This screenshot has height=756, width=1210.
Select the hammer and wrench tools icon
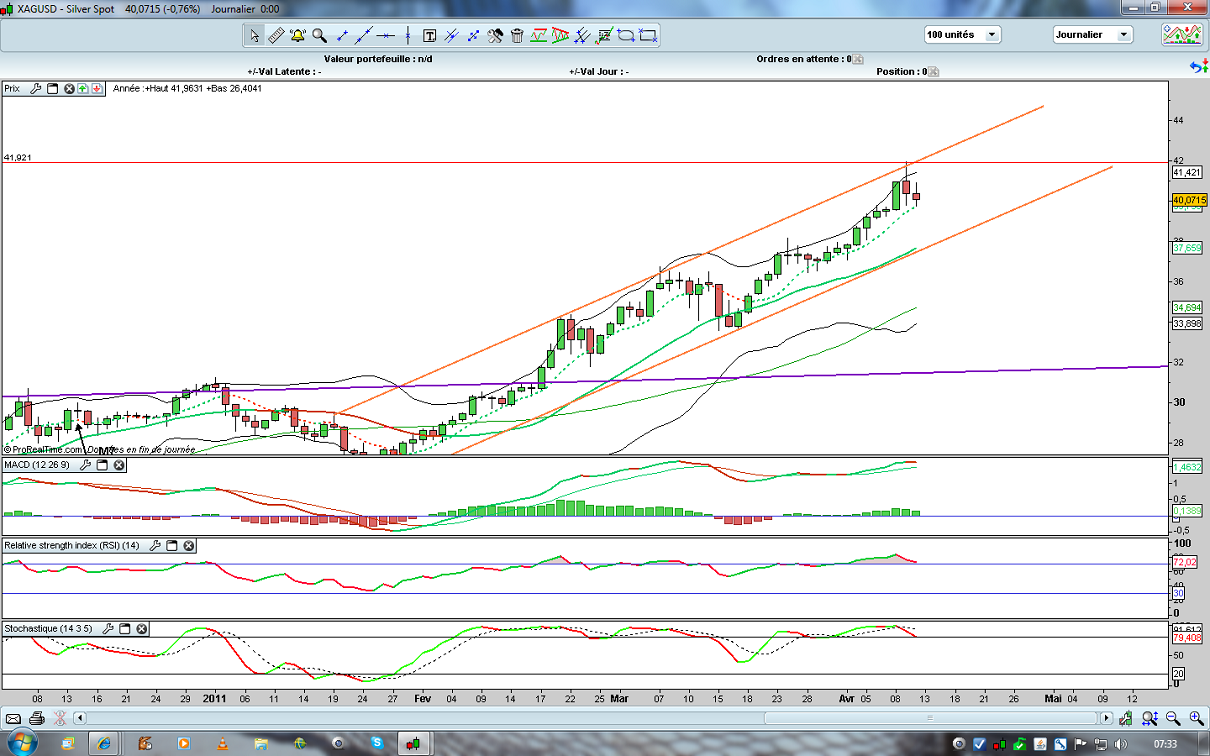click(x=495, y=35)
